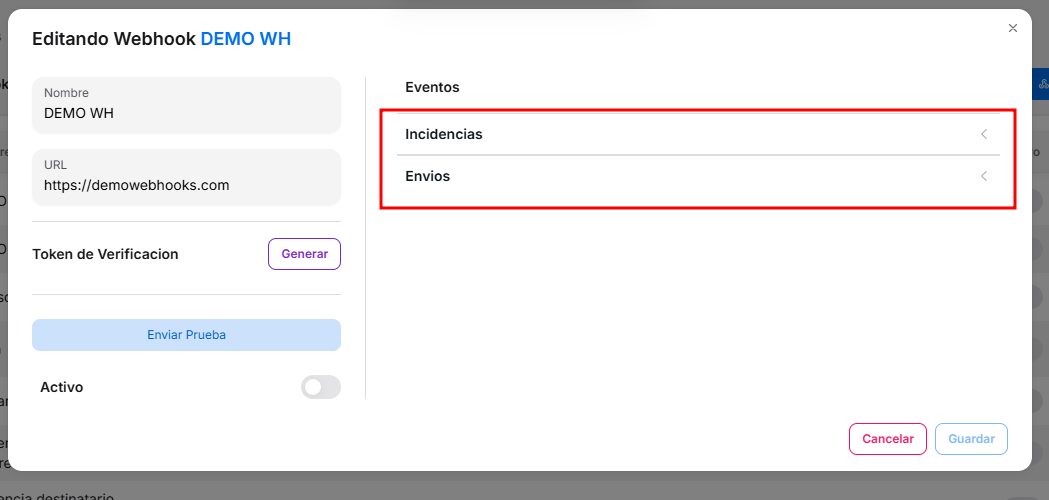
Task: Click the blue DEMO WH title text
Action: (246, 39)
